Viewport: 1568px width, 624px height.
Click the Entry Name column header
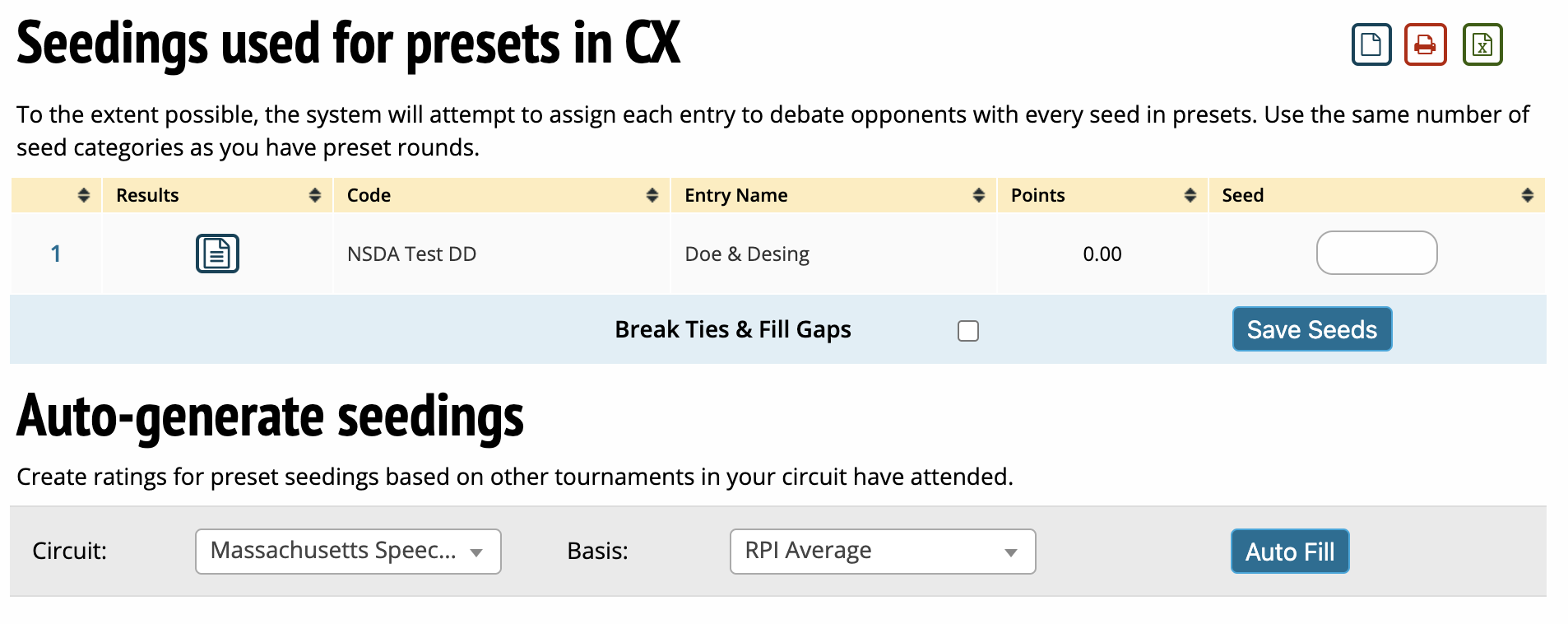click(736, 195)
